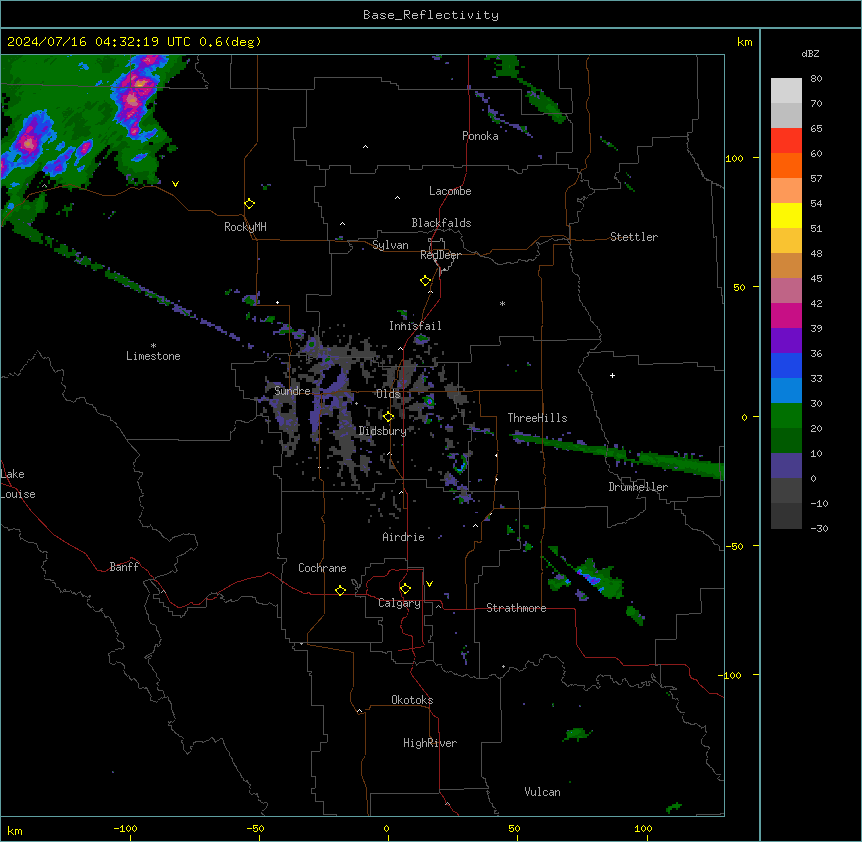862x842 pixels.
Task: Click the Limestone label
Action: (153, 356)
